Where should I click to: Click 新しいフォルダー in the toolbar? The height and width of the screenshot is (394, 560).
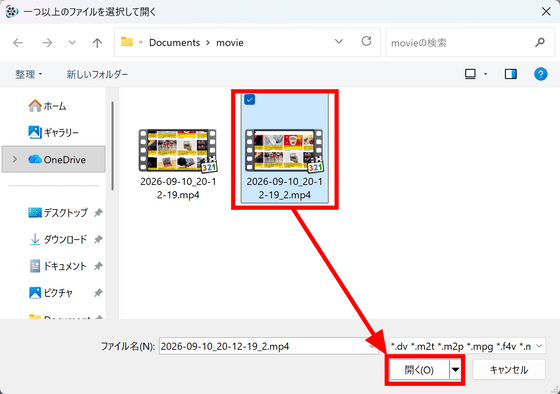[x=97, y=74]
